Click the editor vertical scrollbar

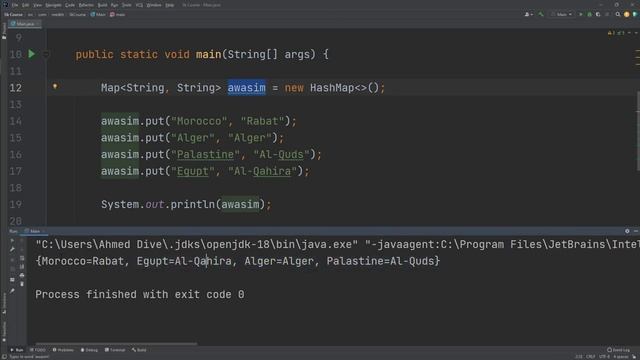(638, 131)
